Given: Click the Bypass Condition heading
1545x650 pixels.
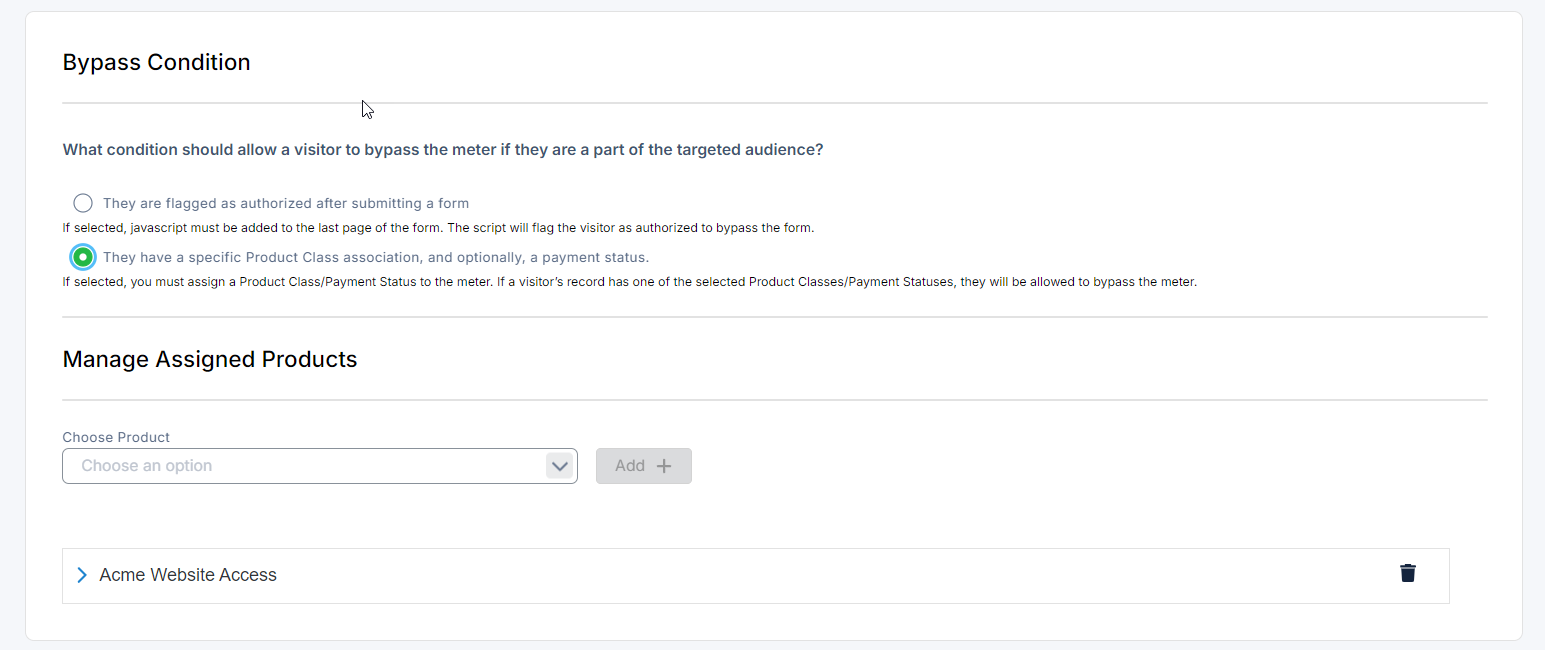Looking at the screenshot, I should tap(156, 62).
